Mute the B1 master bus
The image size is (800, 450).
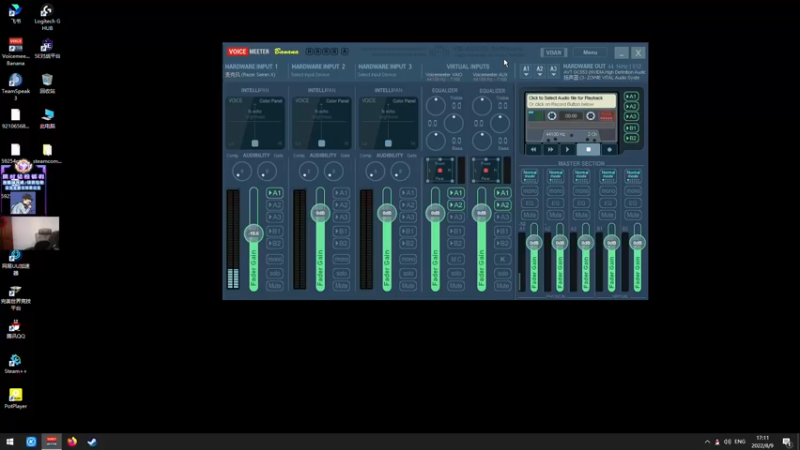[x=608, y=215]
